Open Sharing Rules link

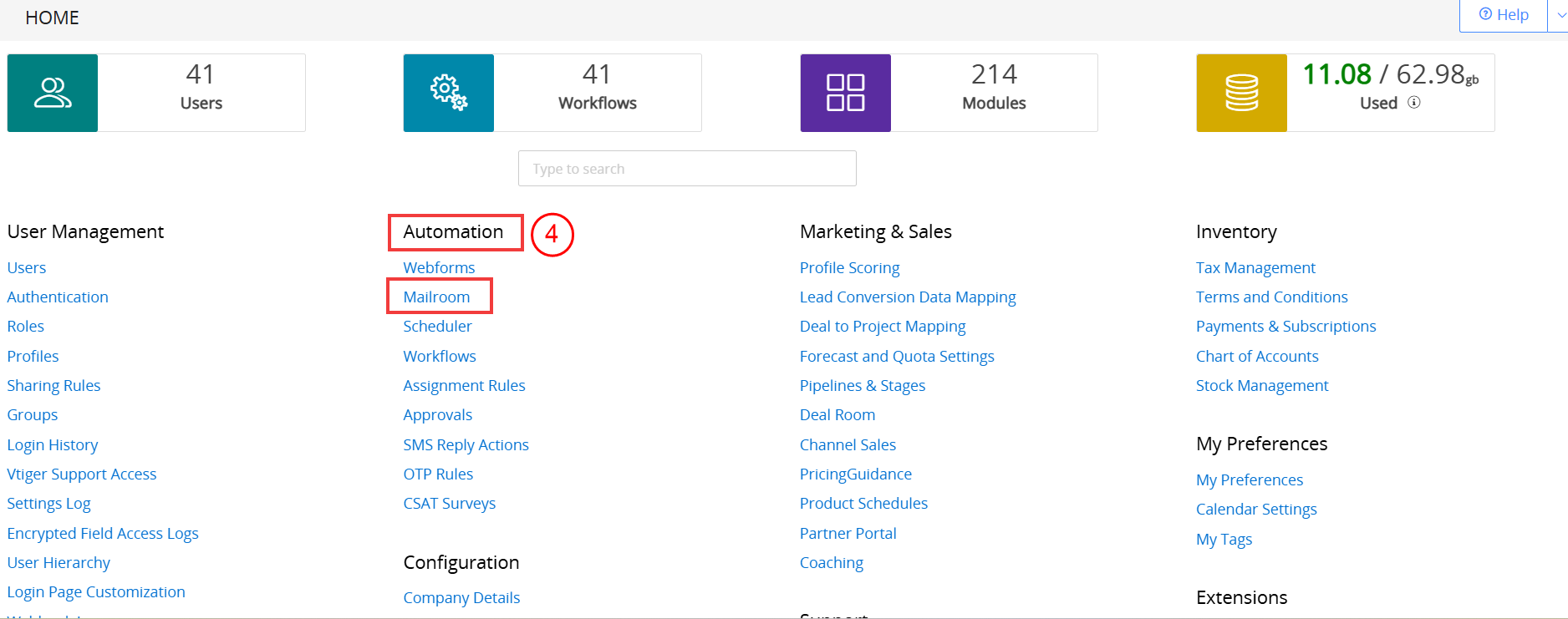click(x=53, y=386)
